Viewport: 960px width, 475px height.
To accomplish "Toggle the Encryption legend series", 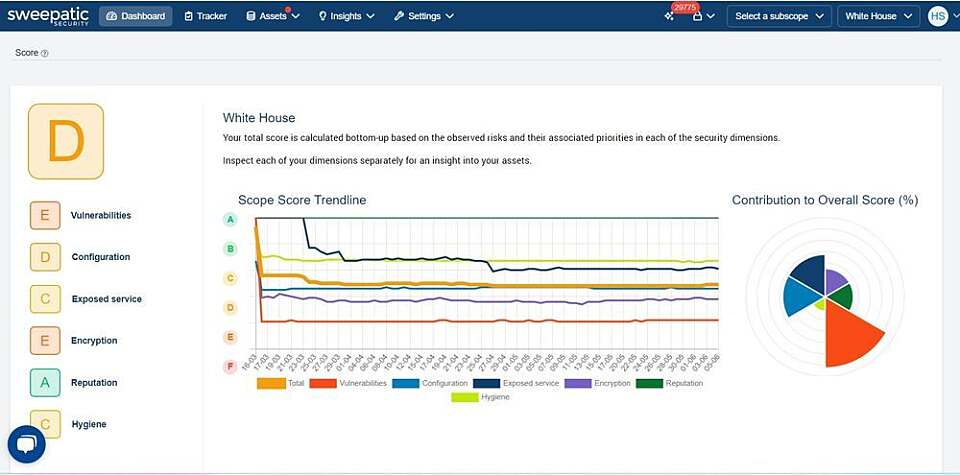I will pyautogui.click(x=598, y=383).
